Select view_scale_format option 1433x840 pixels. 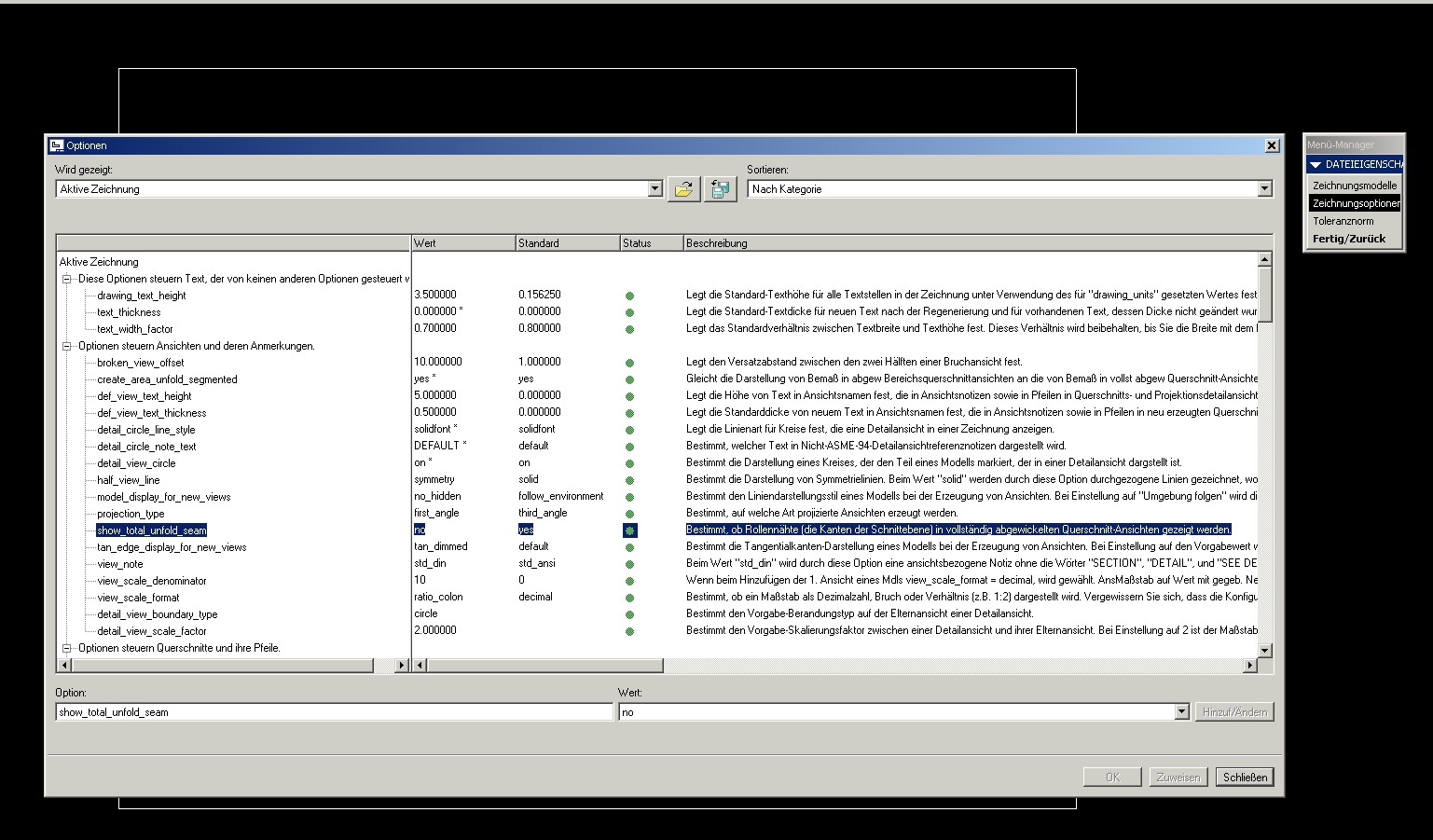(138, 598)
